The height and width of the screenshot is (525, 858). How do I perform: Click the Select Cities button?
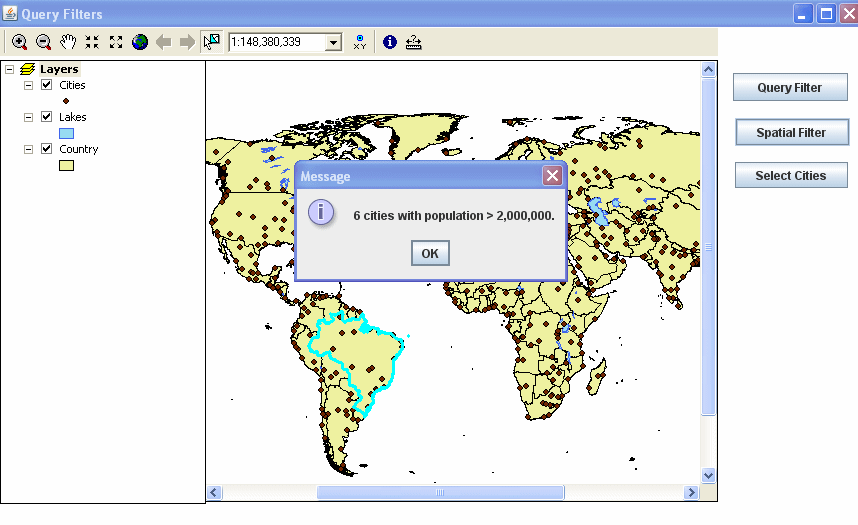(x=791, y=176)
